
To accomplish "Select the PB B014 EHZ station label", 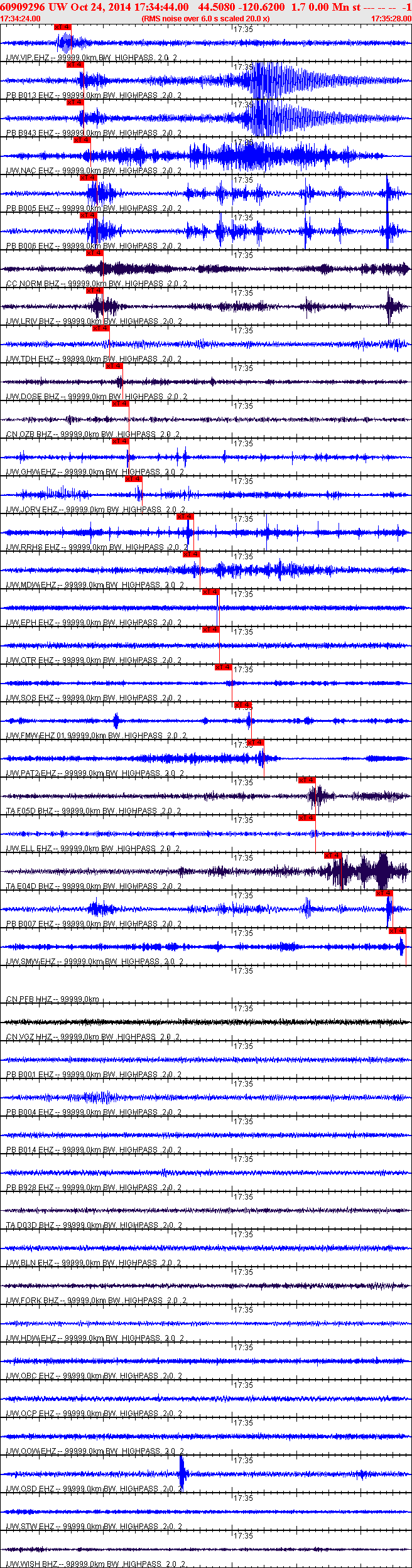I will [x=94, y=1150].
